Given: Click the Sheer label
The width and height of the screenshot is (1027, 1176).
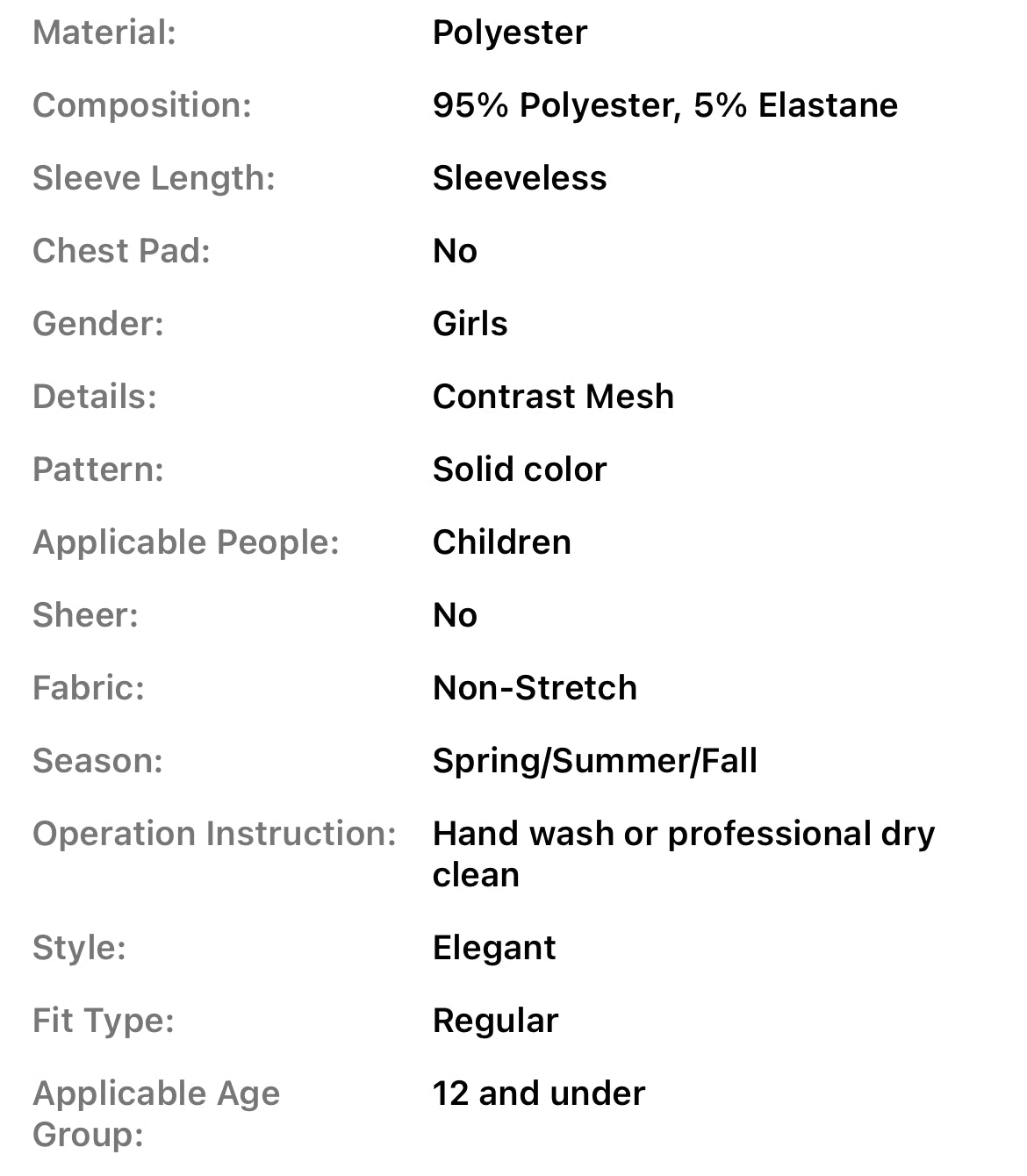Looking at the screenshot, I should point(85,616).
